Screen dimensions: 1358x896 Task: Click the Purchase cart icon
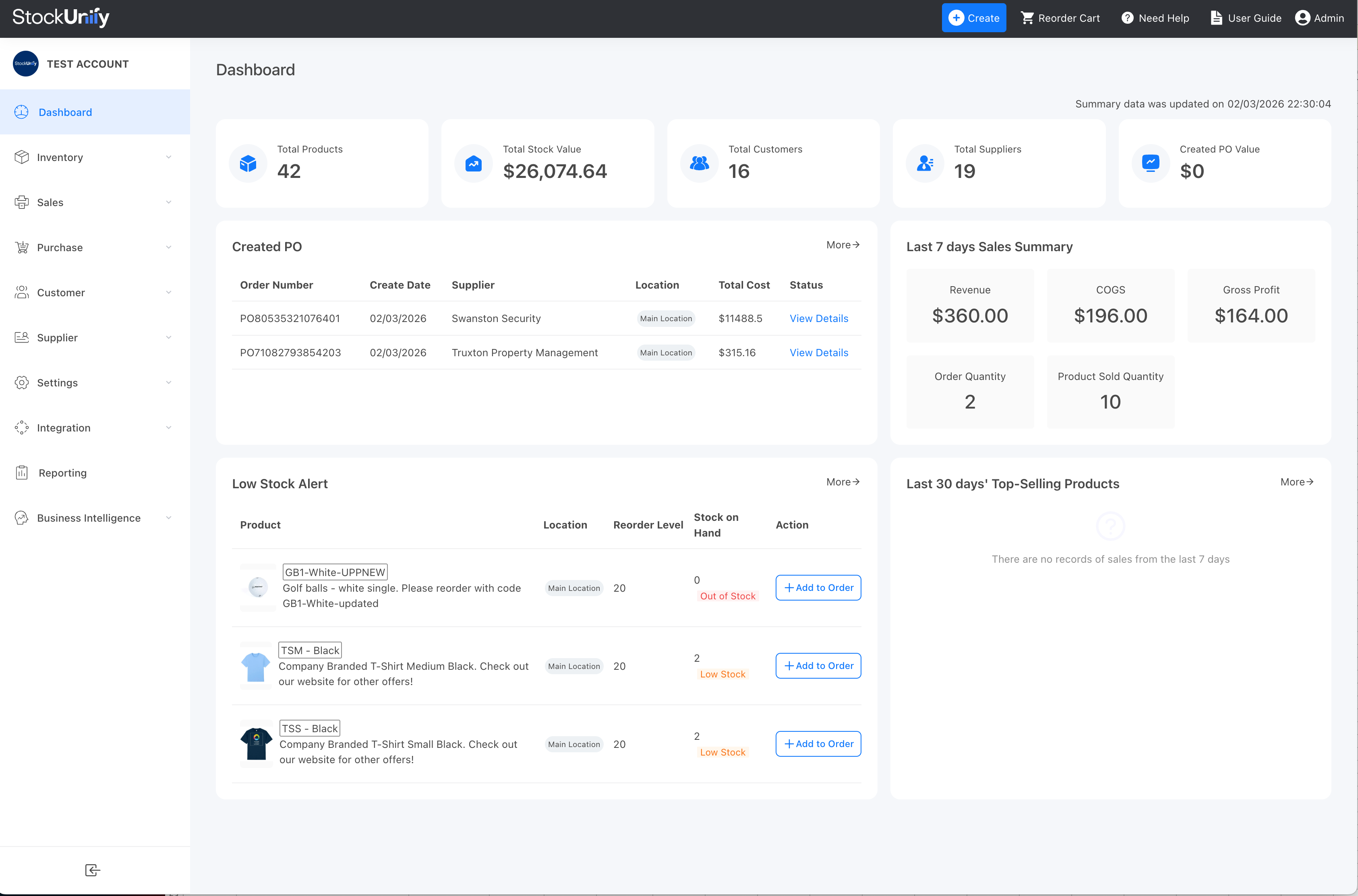(22, 247)
